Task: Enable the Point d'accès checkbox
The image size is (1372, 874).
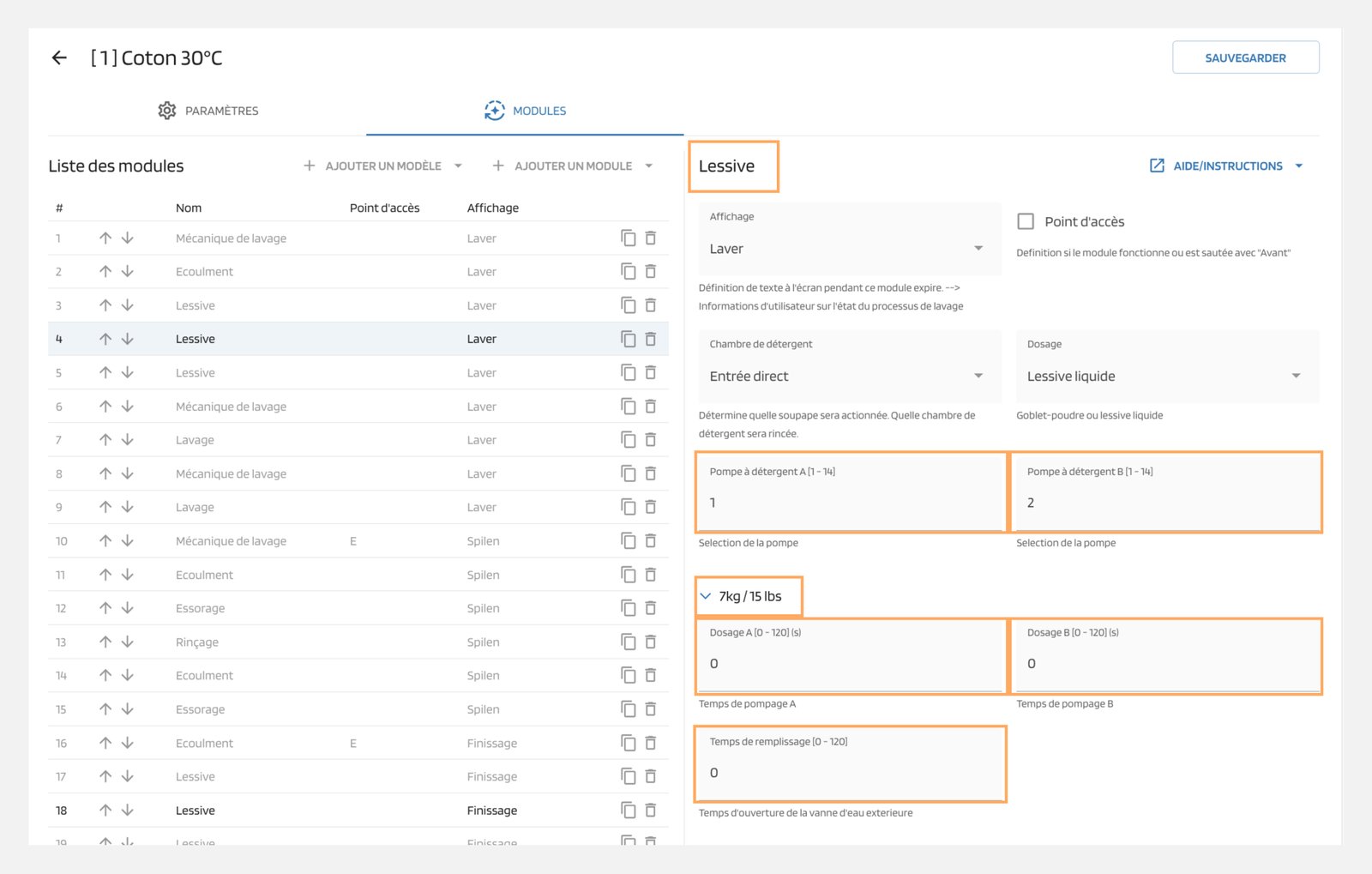Action: 1026,221
